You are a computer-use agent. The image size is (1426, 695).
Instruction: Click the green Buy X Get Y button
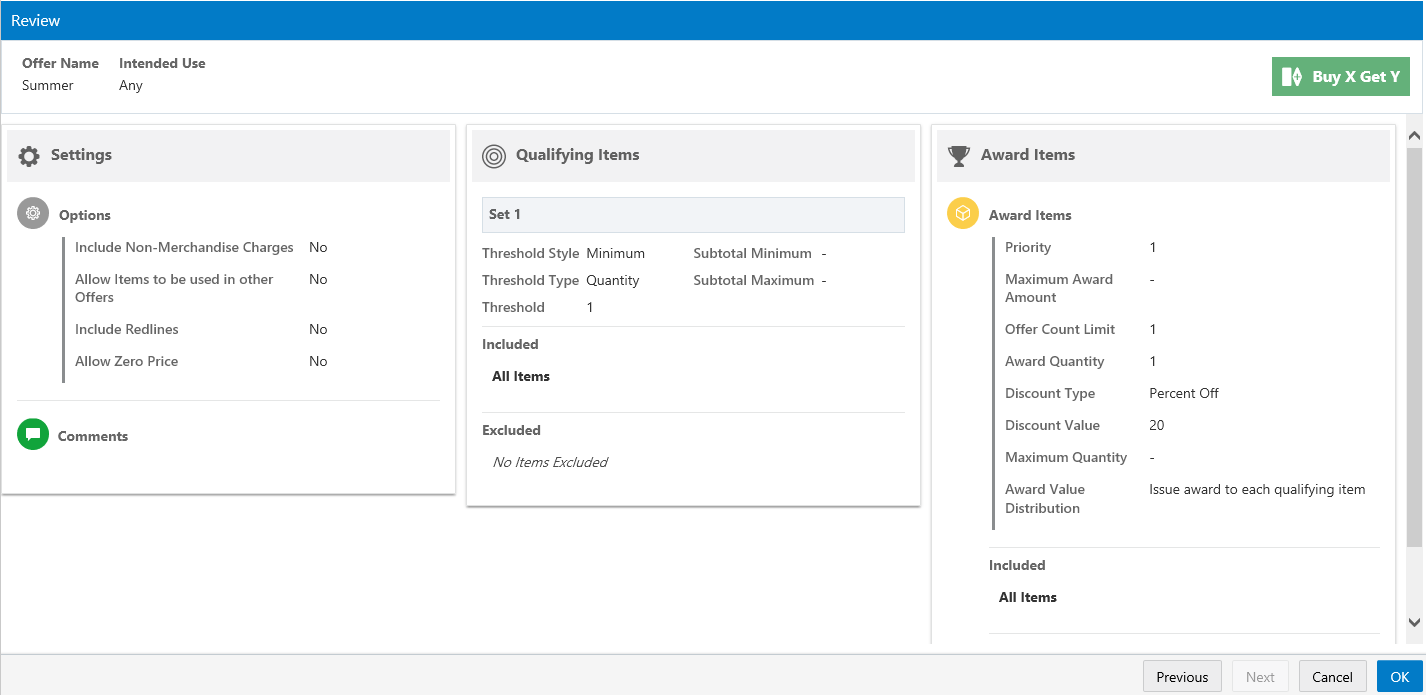pos(1341,77)
